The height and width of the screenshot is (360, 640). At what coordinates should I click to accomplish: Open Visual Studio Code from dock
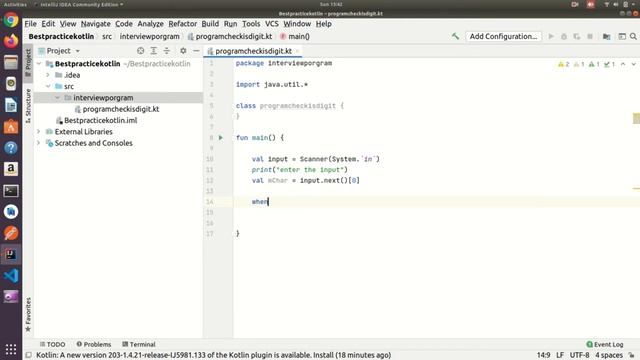point(11,276)
